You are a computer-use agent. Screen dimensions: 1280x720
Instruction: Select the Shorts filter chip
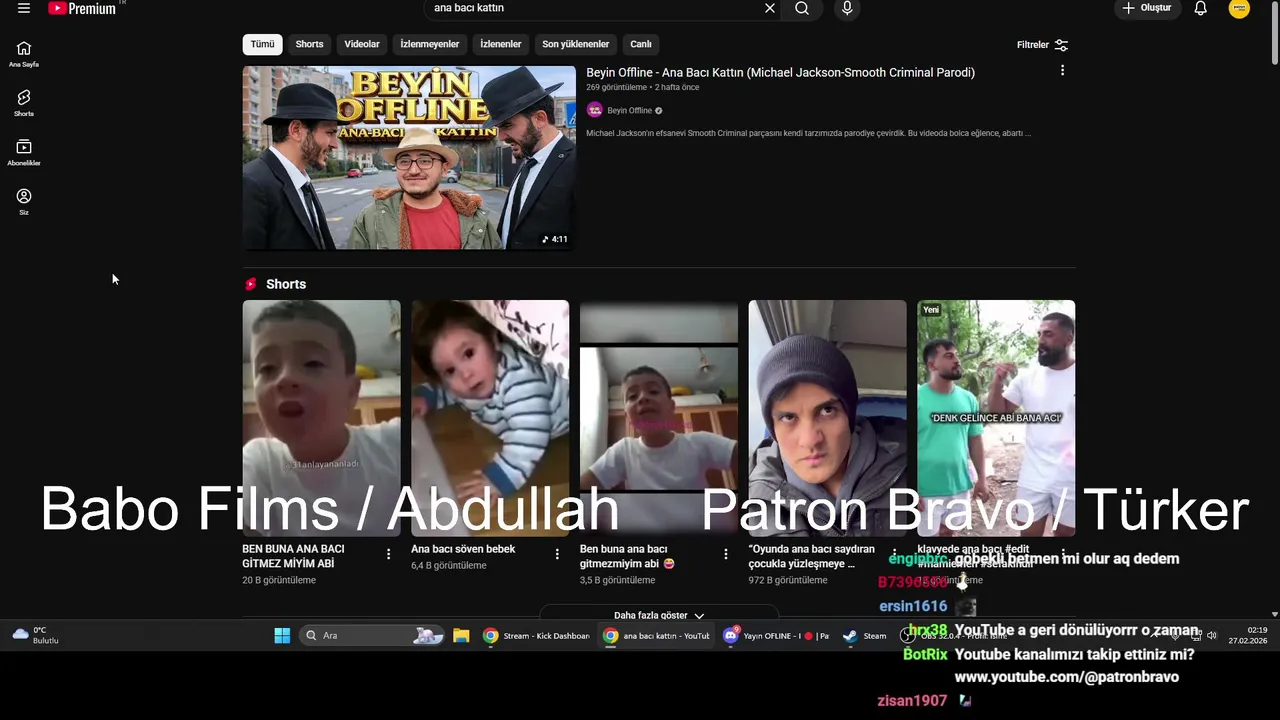(309, 44)
